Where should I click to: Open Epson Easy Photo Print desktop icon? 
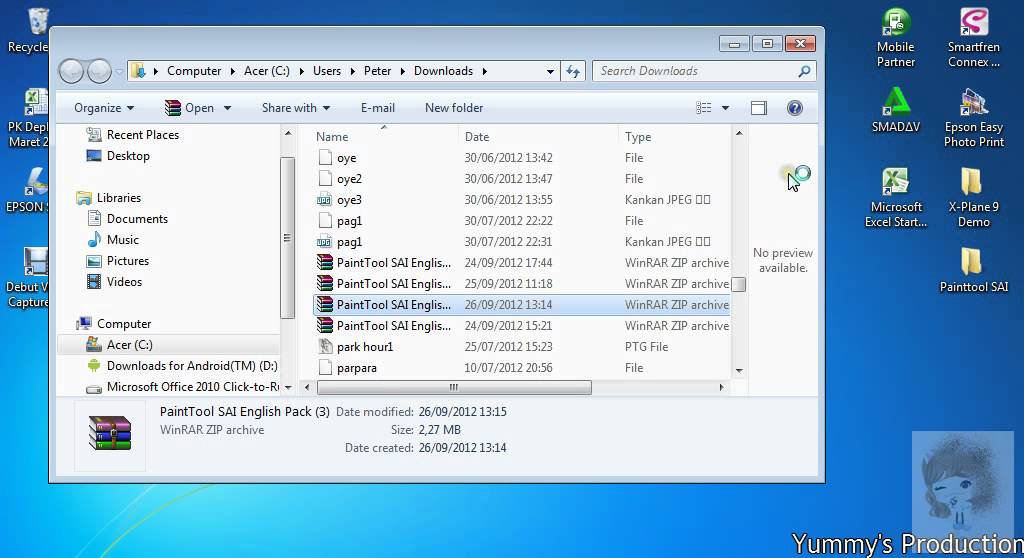point(974,118)
